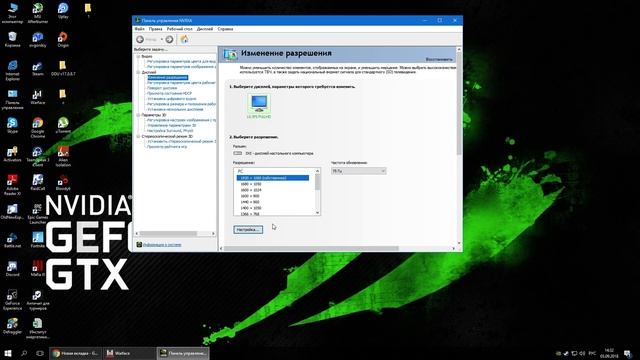Viewport: 640px width, 360px height.
Task: Switch to Chrome window in taskbar
Action: click(76, 353)
